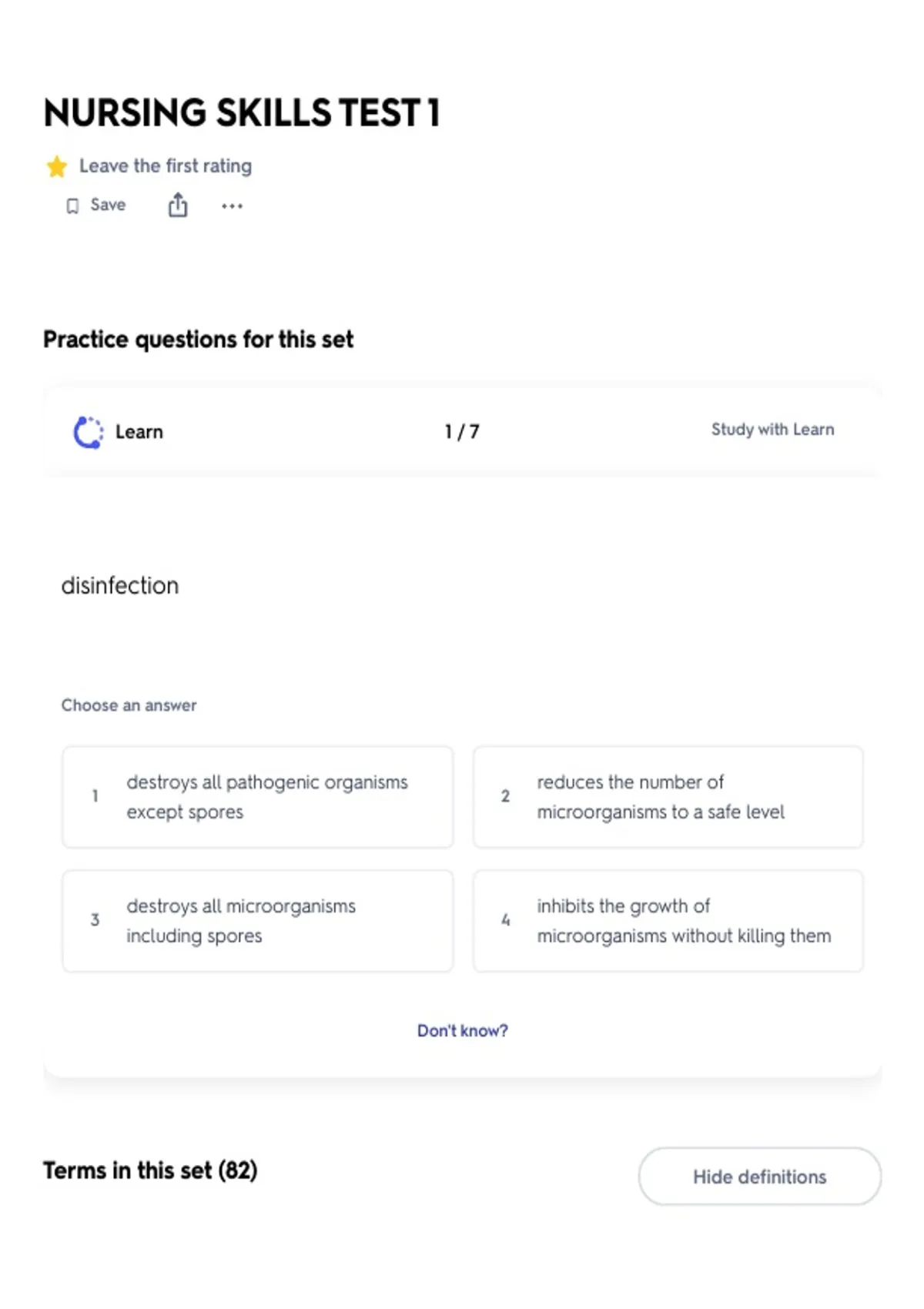Click the Hide definitions button
The height and width of the screenshot is (1309, 924).
(760, 1177)
